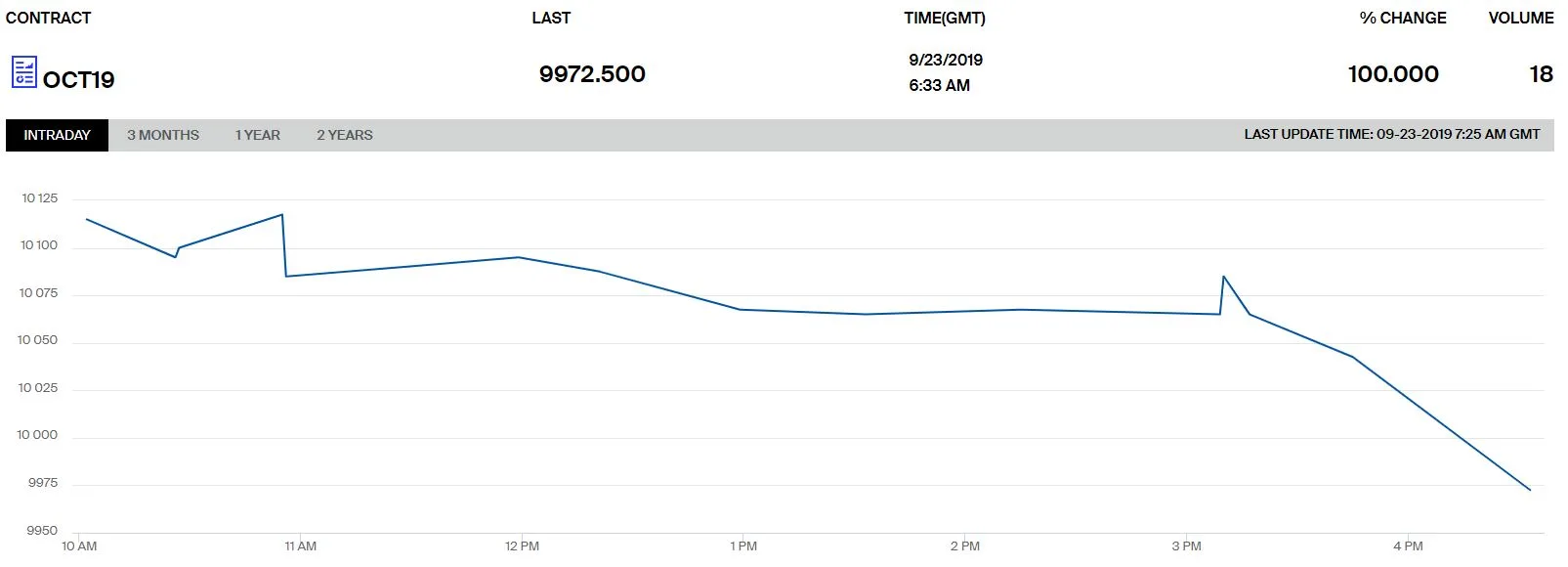Switch to the Intraday tab
Image resolution: width=1568 pixels, height=567 pixels.
(57, 135)
